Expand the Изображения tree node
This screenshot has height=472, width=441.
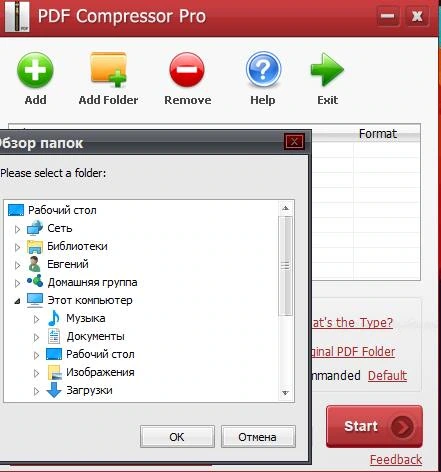tap(36, 373)
